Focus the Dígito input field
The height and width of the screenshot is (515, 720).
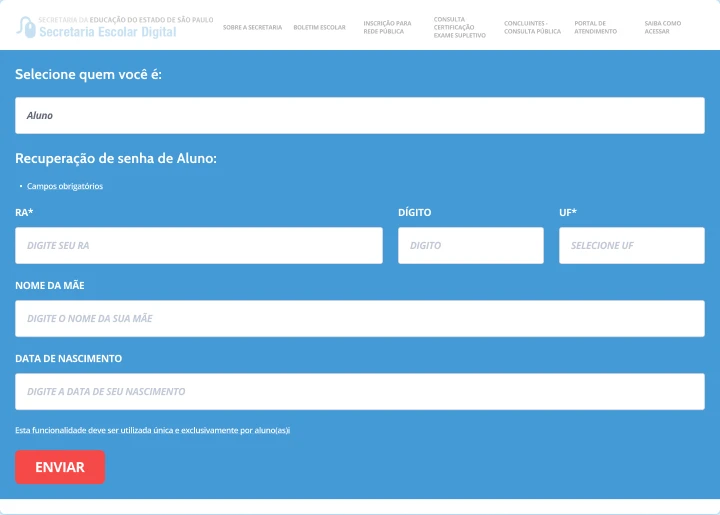point(471,246)
